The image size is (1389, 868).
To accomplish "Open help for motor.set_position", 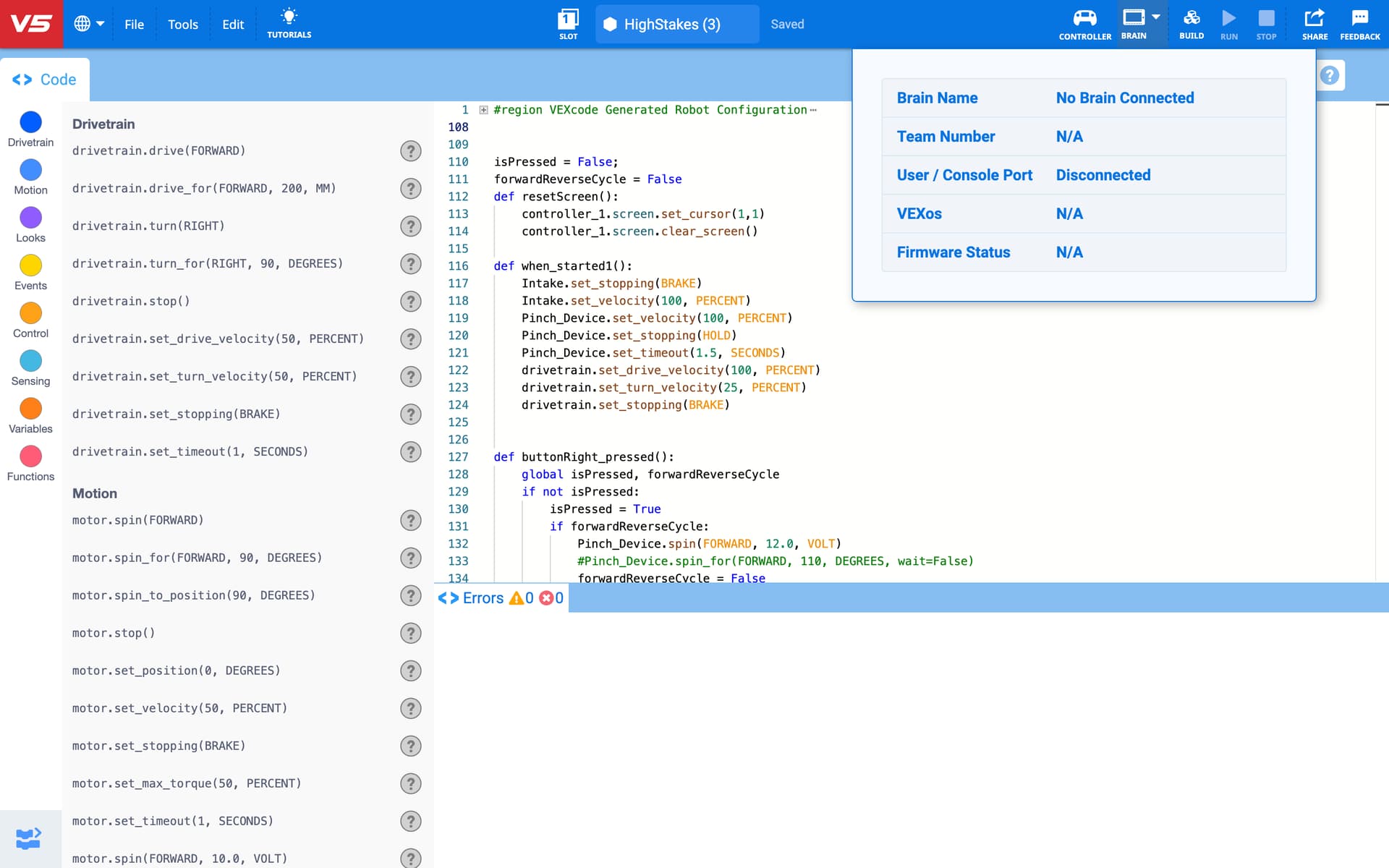I will point(411,671).
